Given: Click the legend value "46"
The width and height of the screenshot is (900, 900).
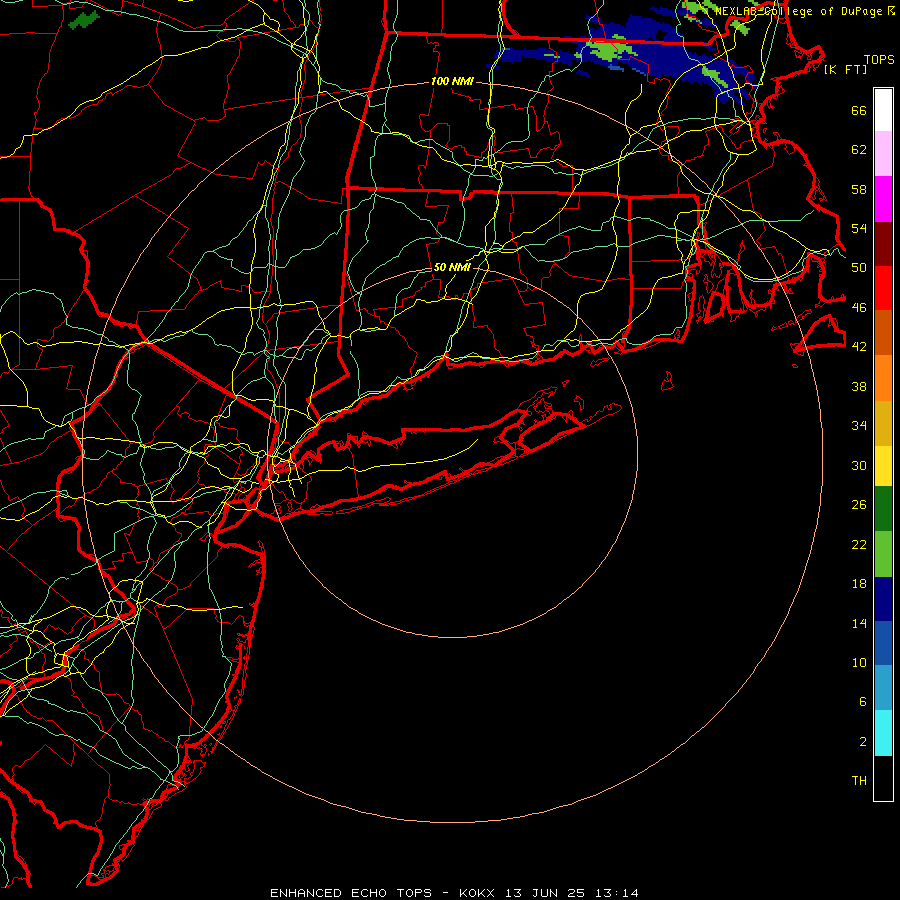Looking at the screenshot, I should point(859,308).
